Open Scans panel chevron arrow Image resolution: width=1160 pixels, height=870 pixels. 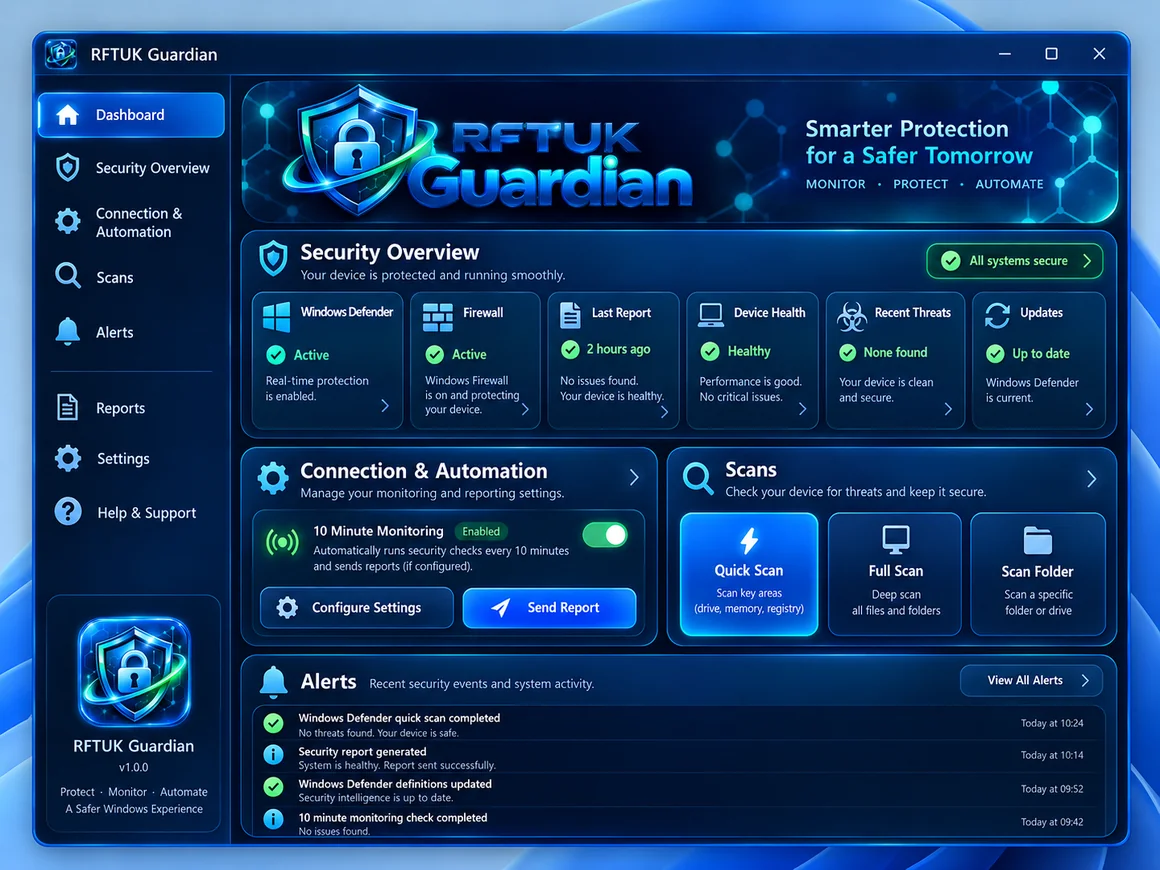pyautogui.click(x=1091, y=479)
